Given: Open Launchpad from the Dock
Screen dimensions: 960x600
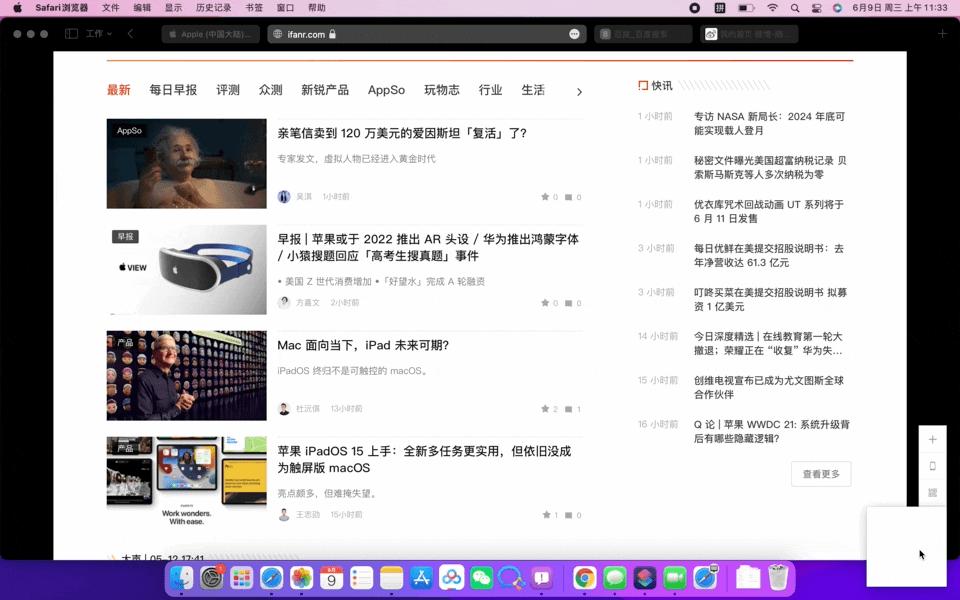Looking at the screenshot, I should (x=243, y=578).
